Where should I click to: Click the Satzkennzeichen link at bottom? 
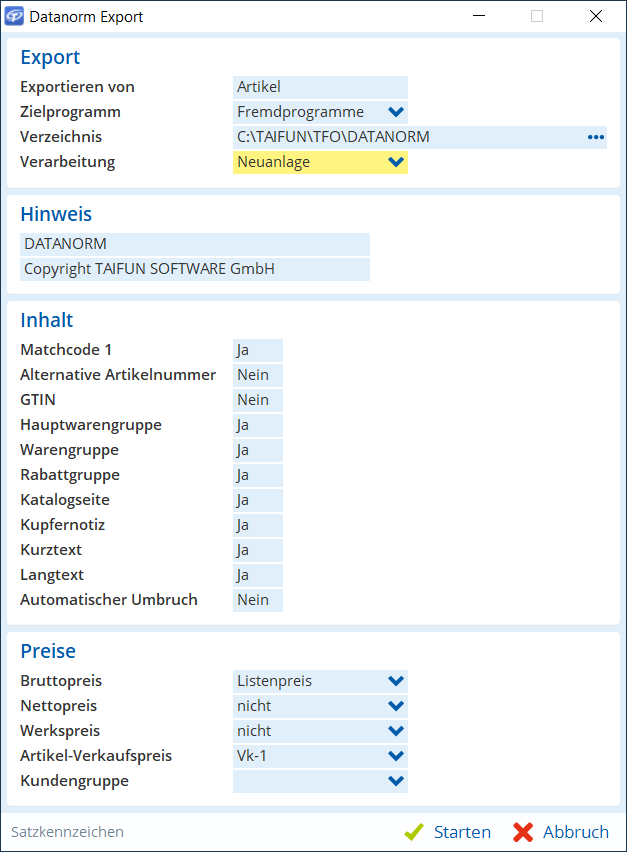[67, 832]
